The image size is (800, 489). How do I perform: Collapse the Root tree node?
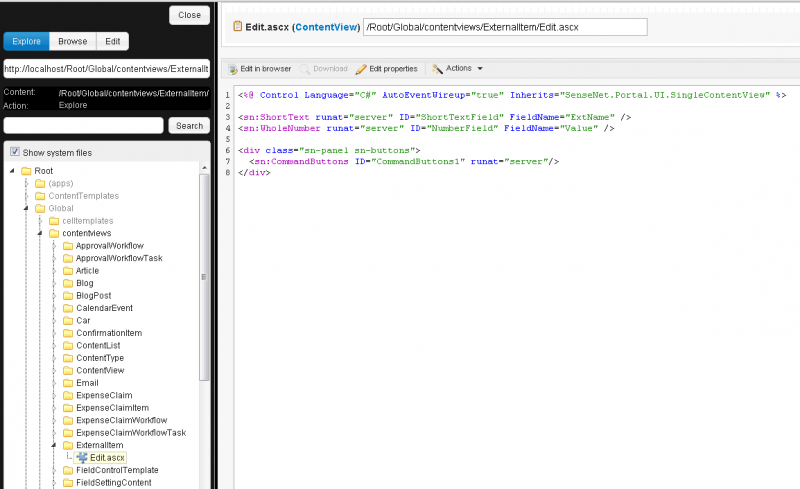click(12, 170)
